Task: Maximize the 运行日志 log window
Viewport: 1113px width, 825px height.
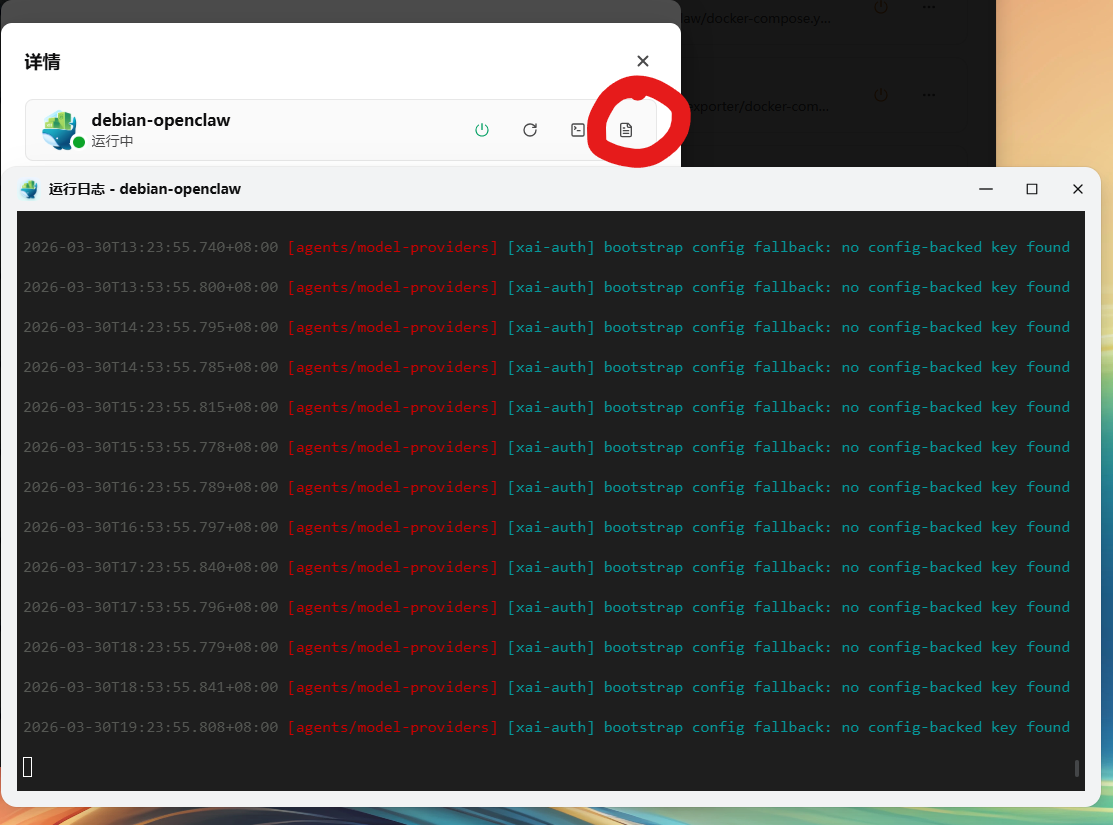Action: [x=1032, y=189]
